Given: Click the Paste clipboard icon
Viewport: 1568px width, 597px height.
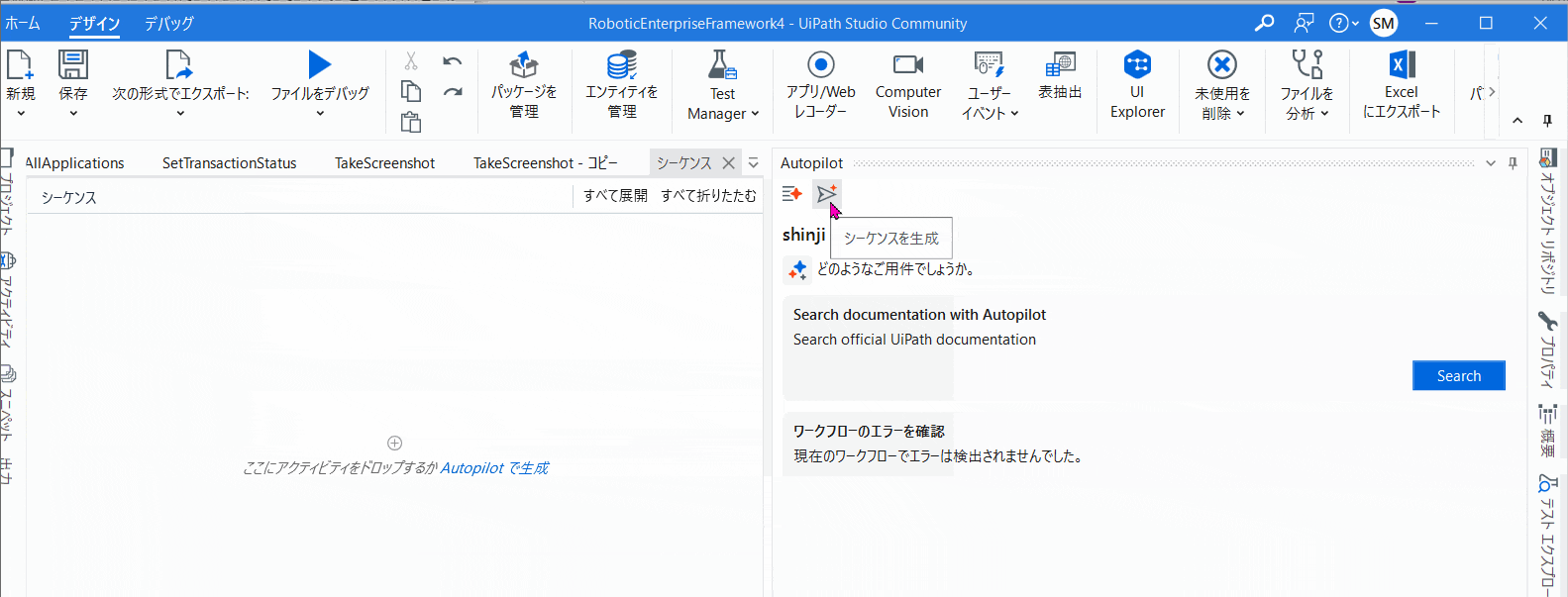Looking at the screenshot, I should 410,122.
